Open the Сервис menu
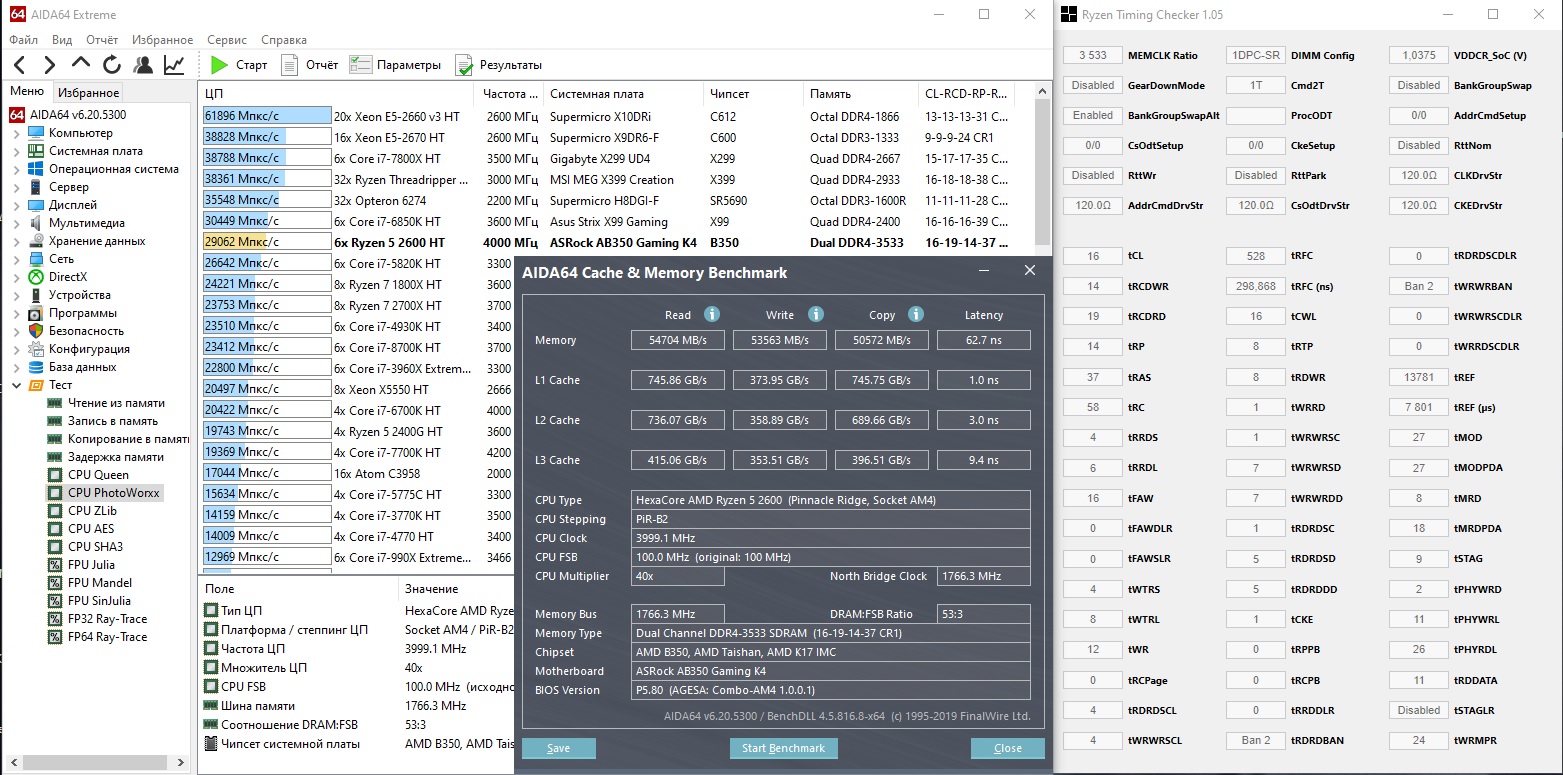The height and width of the screenshot is (775, 1563). point(227,40)
